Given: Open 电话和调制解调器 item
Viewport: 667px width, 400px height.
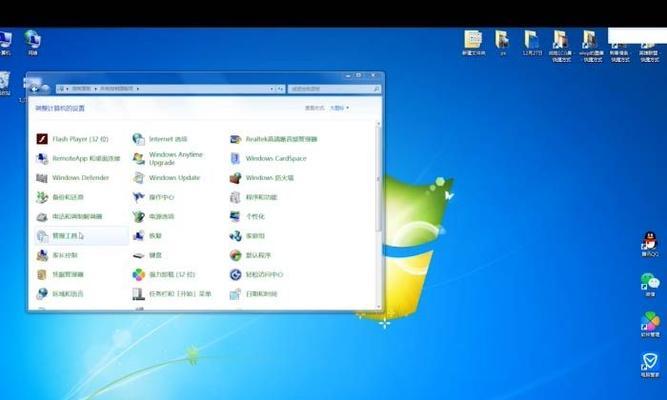Looking at the screenshot, I should tap(69, 217).
